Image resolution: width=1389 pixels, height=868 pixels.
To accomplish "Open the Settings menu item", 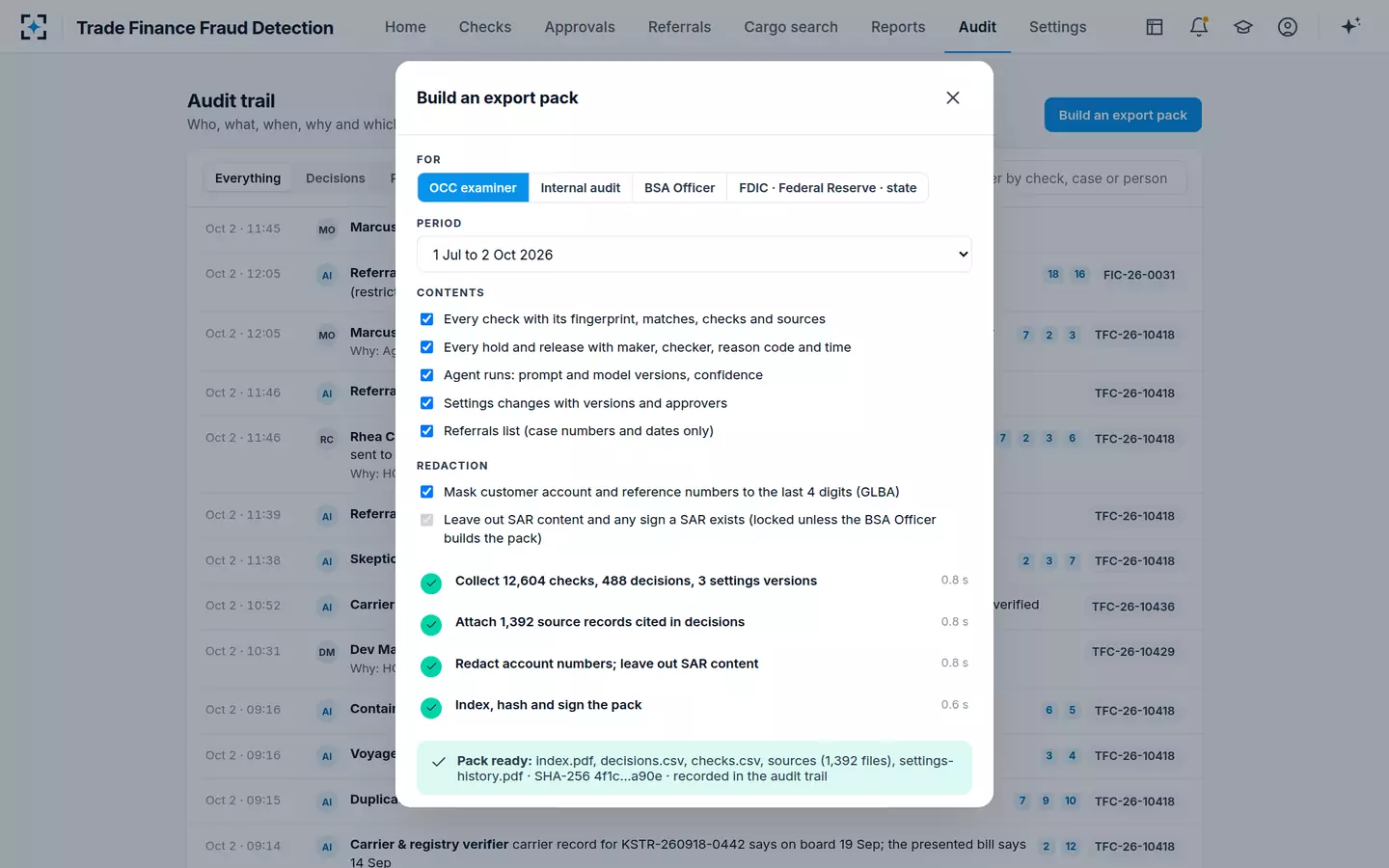I will point(1057,27).
